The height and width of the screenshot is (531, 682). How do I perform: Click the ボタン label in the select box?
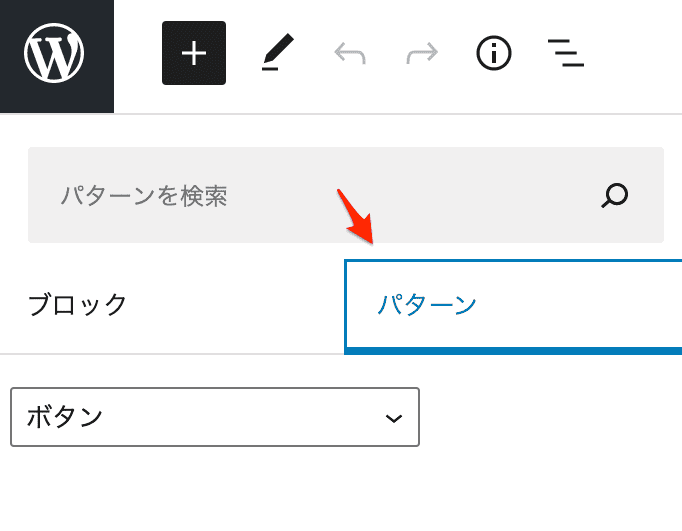pos(64,417)
